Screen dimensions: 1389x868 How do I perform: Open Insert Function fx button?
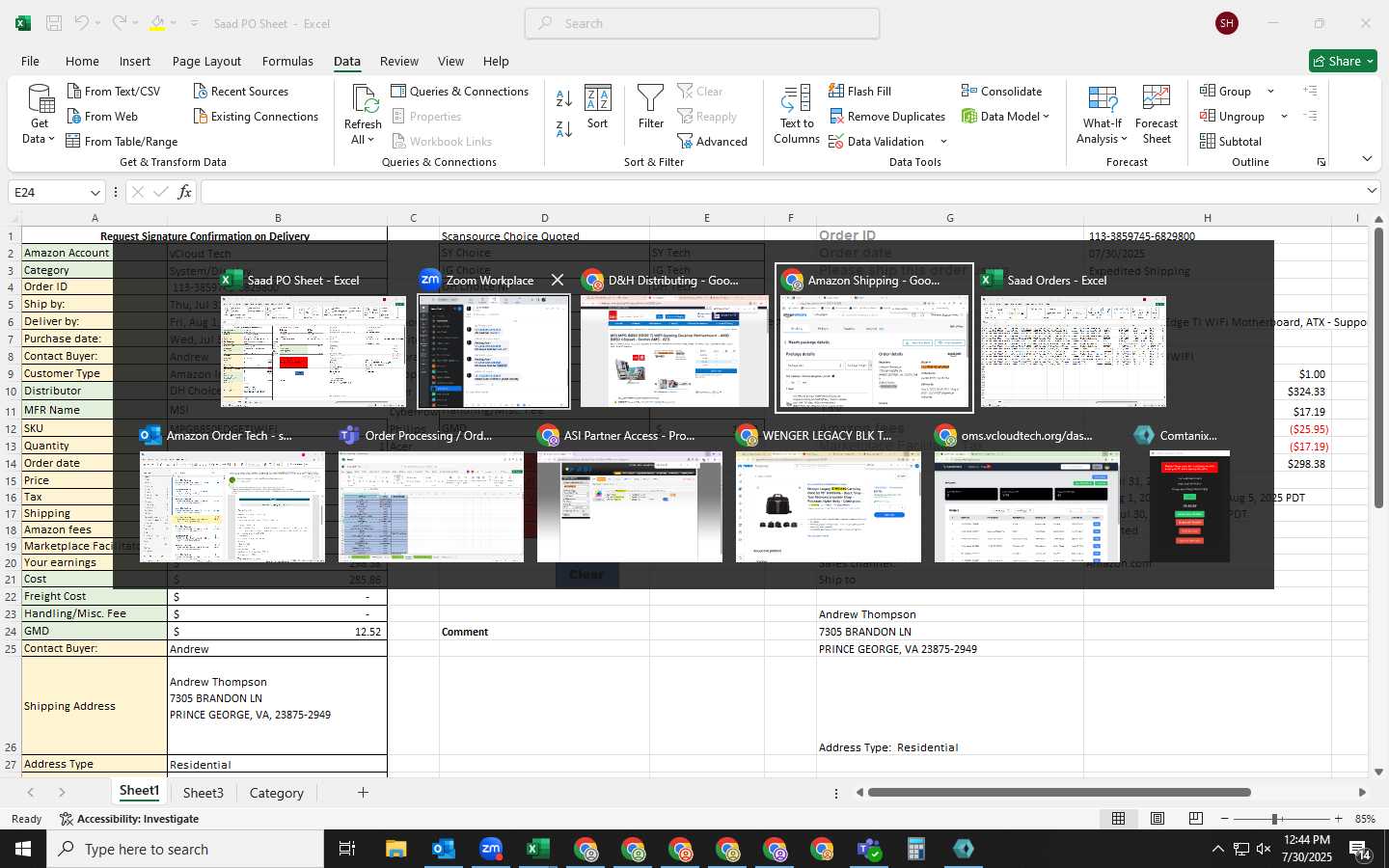184,192
